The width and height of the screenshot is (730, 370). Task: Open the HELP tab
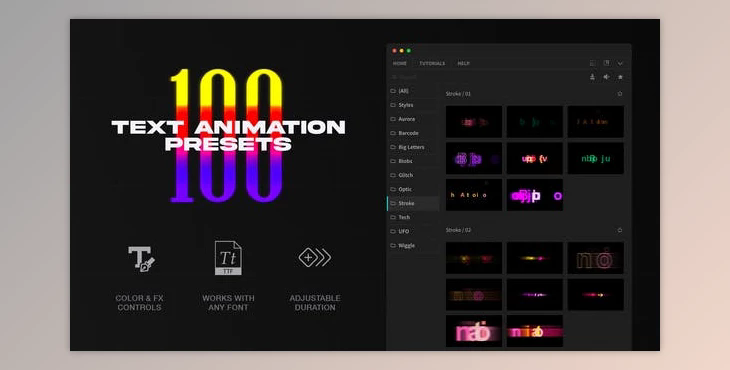[x=463, y=63]
